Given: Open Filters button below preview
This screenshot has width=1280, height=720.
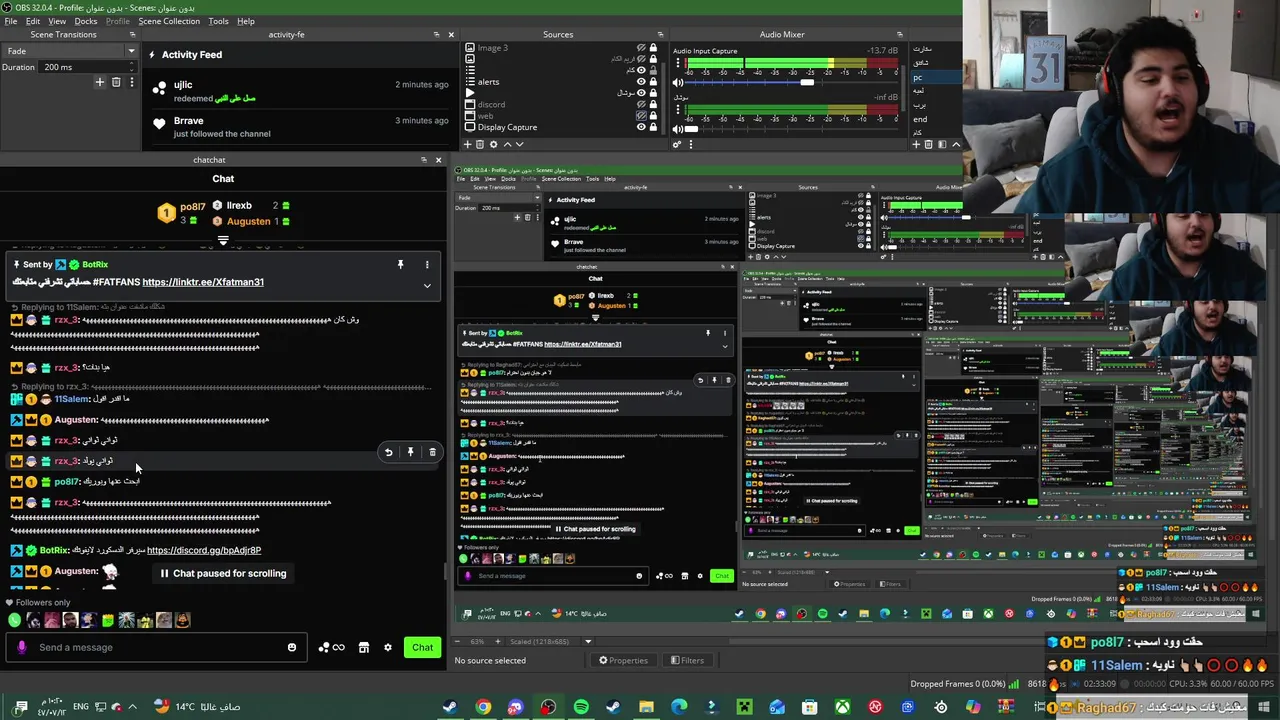Looking at the screenshot, I should pos(686,660).
